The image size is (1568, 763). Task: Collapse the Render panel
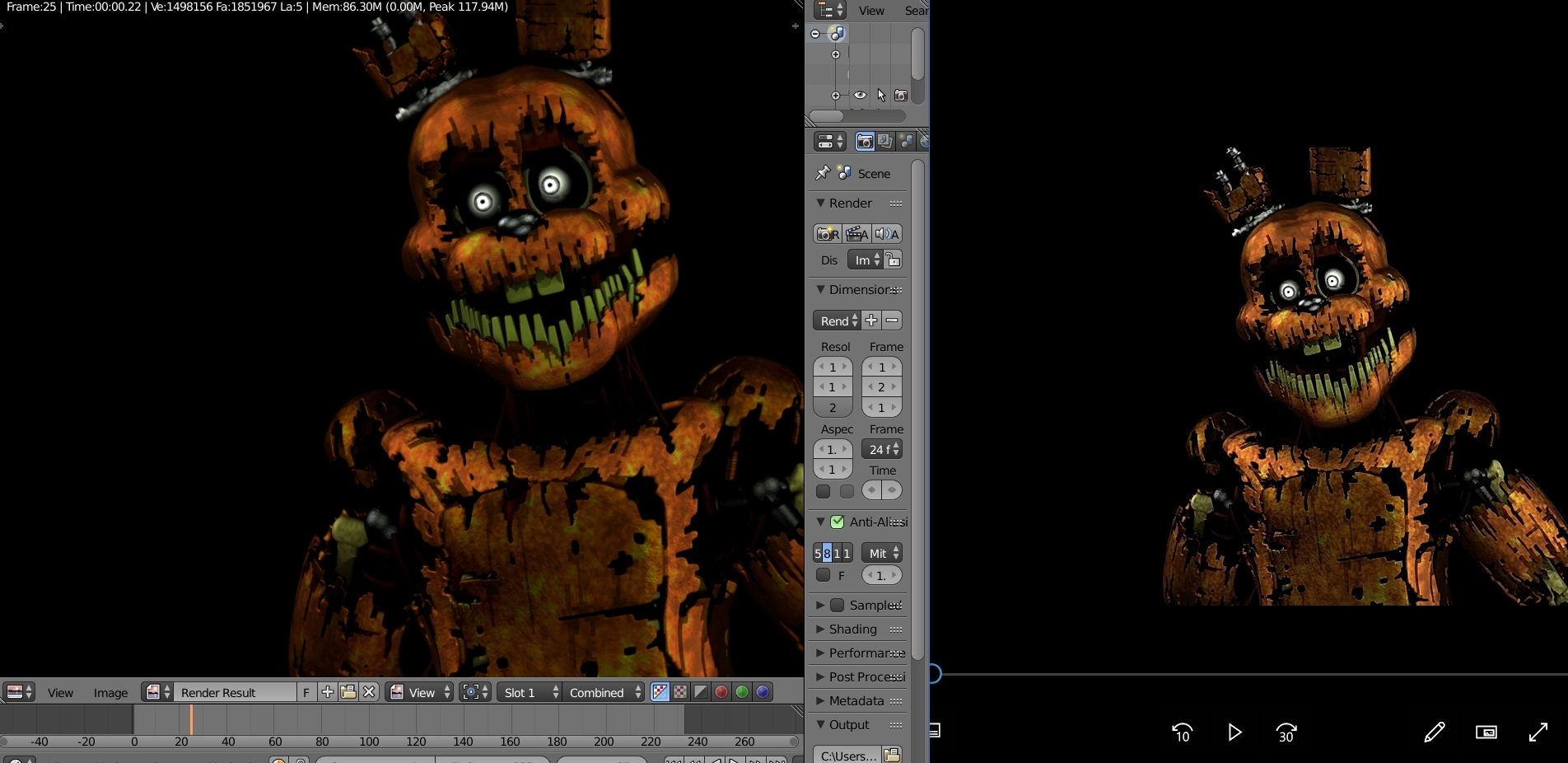click(820, 203)
